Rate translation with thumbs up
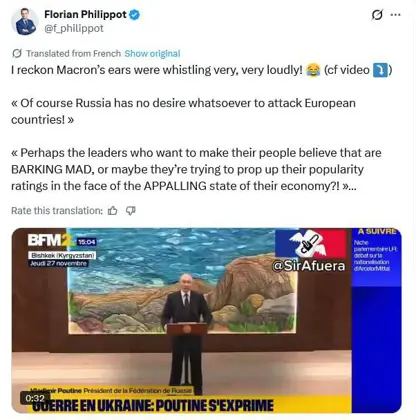Image resolution: width=416 pixels, height=420 pixels. click(113, 211)
